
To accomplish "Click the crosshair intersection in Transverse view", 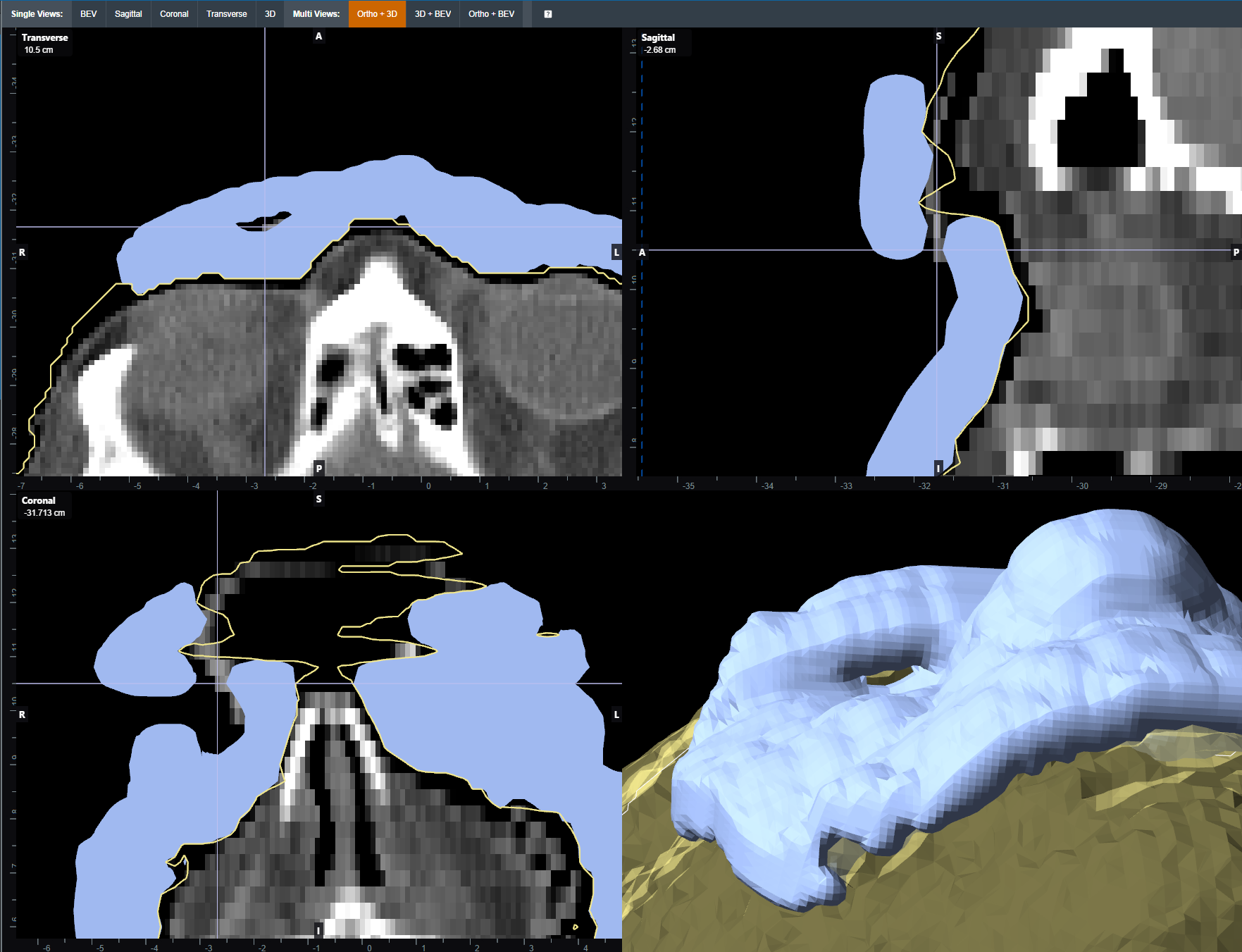I will 265,227.
